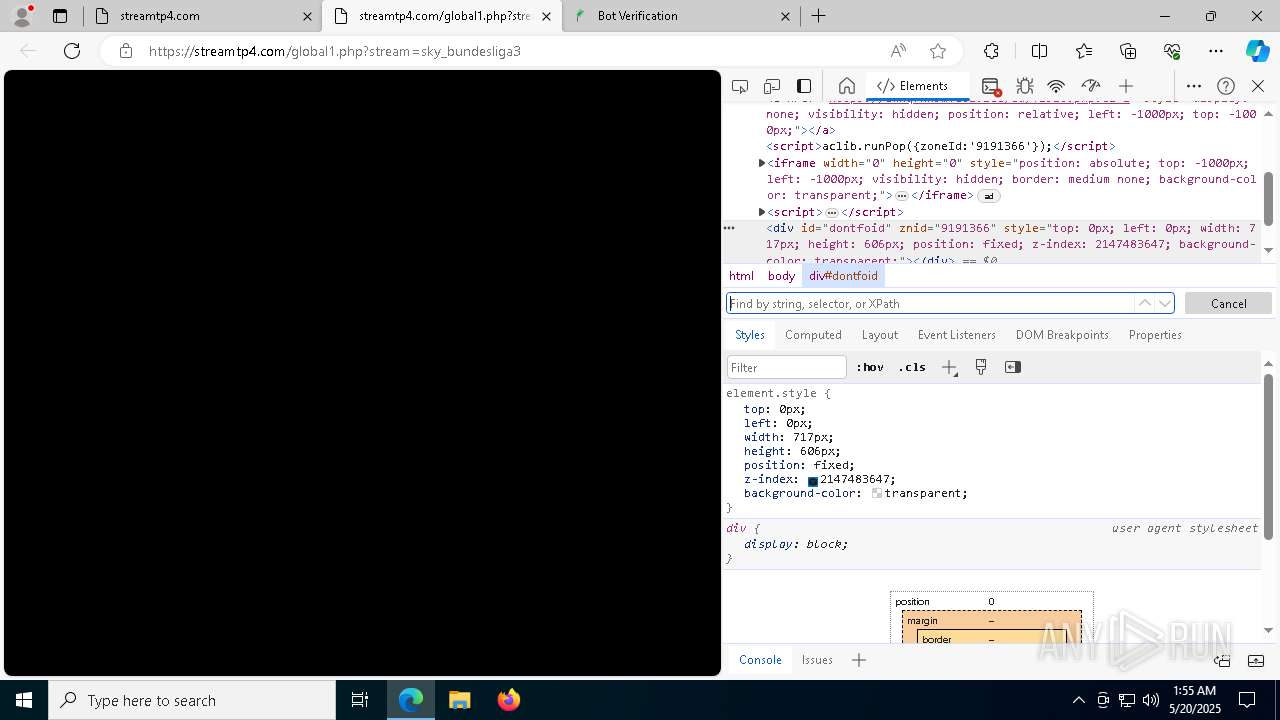The width and height of the screenshot is (1280, 720).
Task: Switch to the Bot Verification browser tab
Action: (x=680, y=16)
